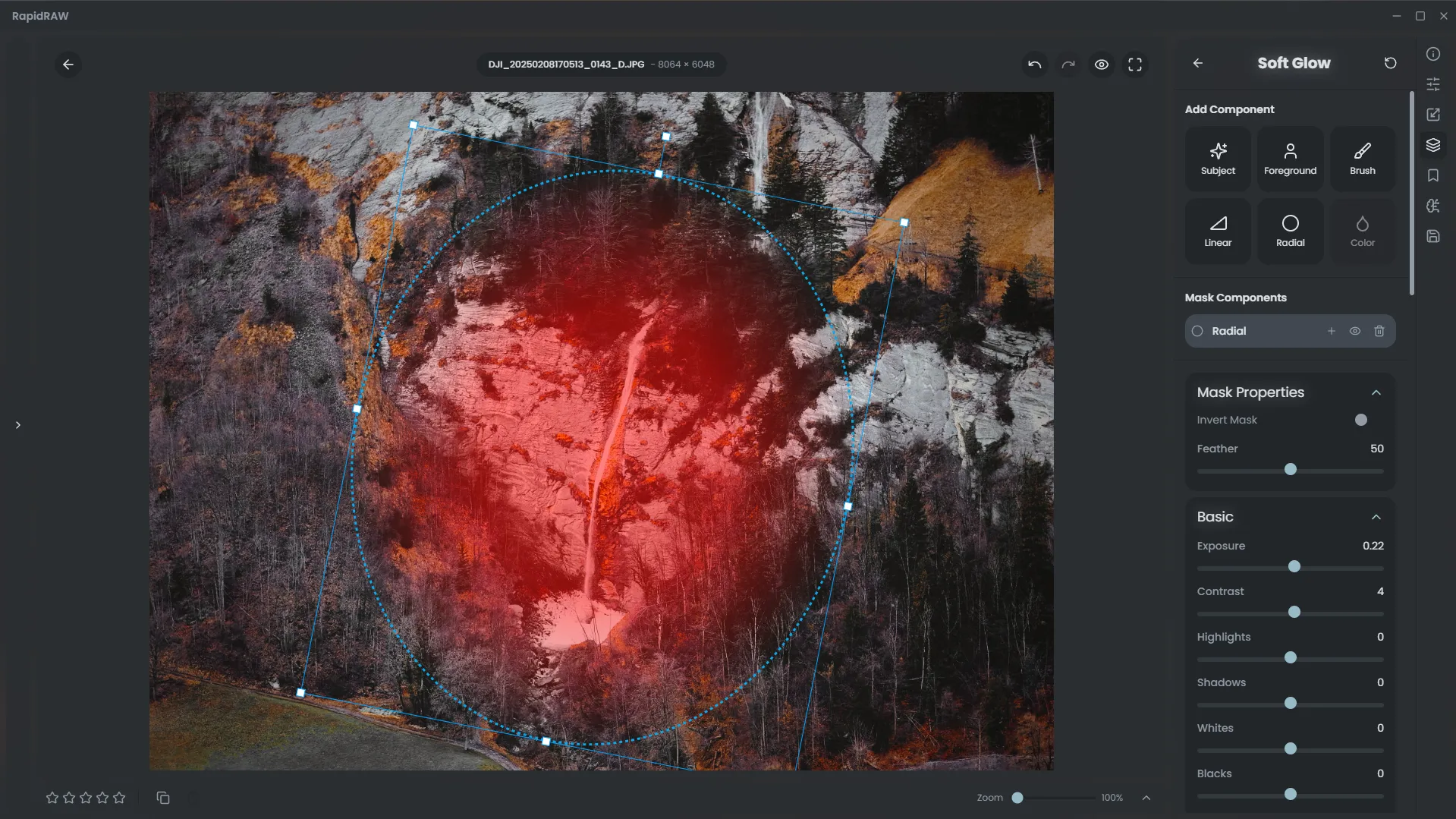The height and width of the screenshot is (819, 1456).
Task: Collapse the Mask Properties section
Action: (1376, 392)
